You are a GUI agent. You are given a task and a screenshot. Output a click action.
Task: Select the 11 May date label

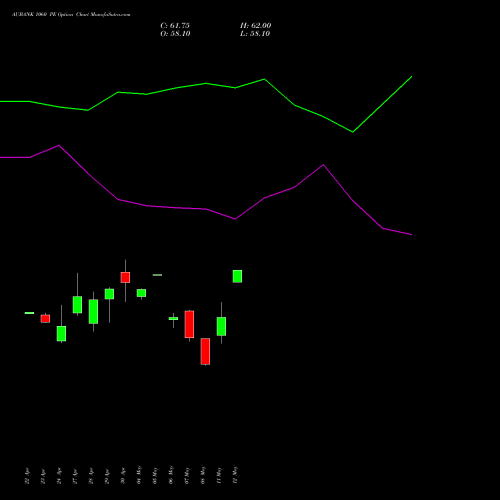click(x=219, y=475)
